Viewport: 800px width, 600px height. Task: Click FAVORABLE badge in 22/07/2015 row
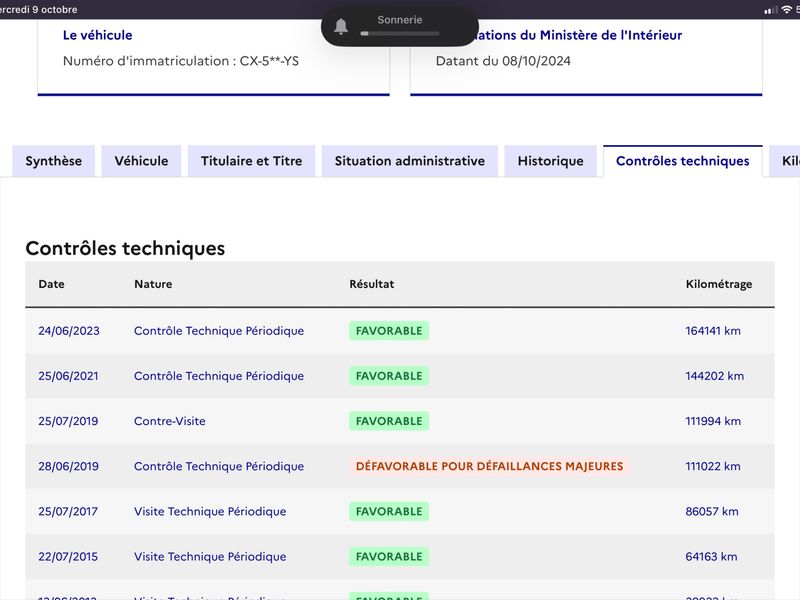click(389, 557)
